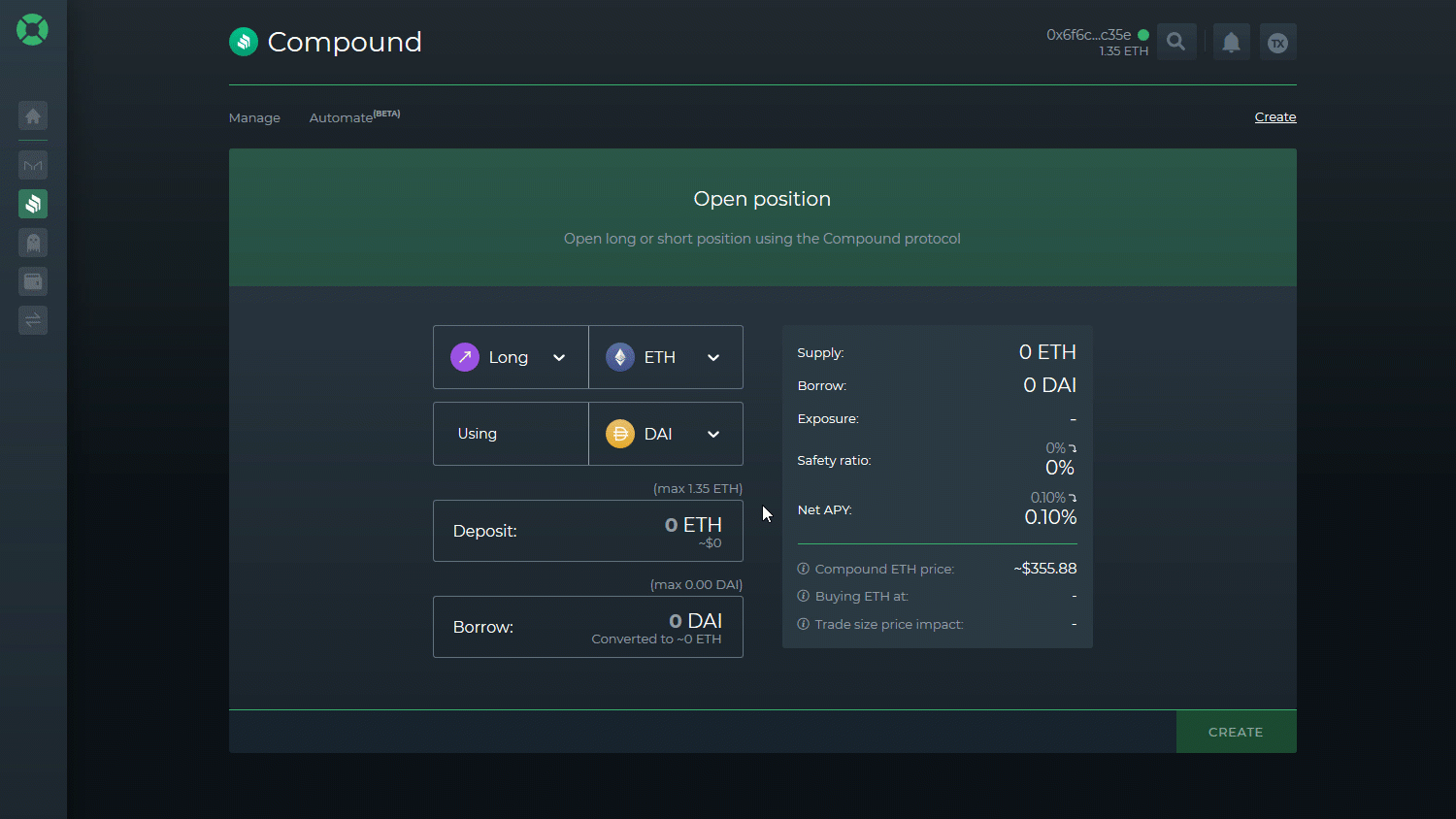Focus the Deposit amount input field
The width and height of the screenshot is (1456, 819).
pos(588,531)
